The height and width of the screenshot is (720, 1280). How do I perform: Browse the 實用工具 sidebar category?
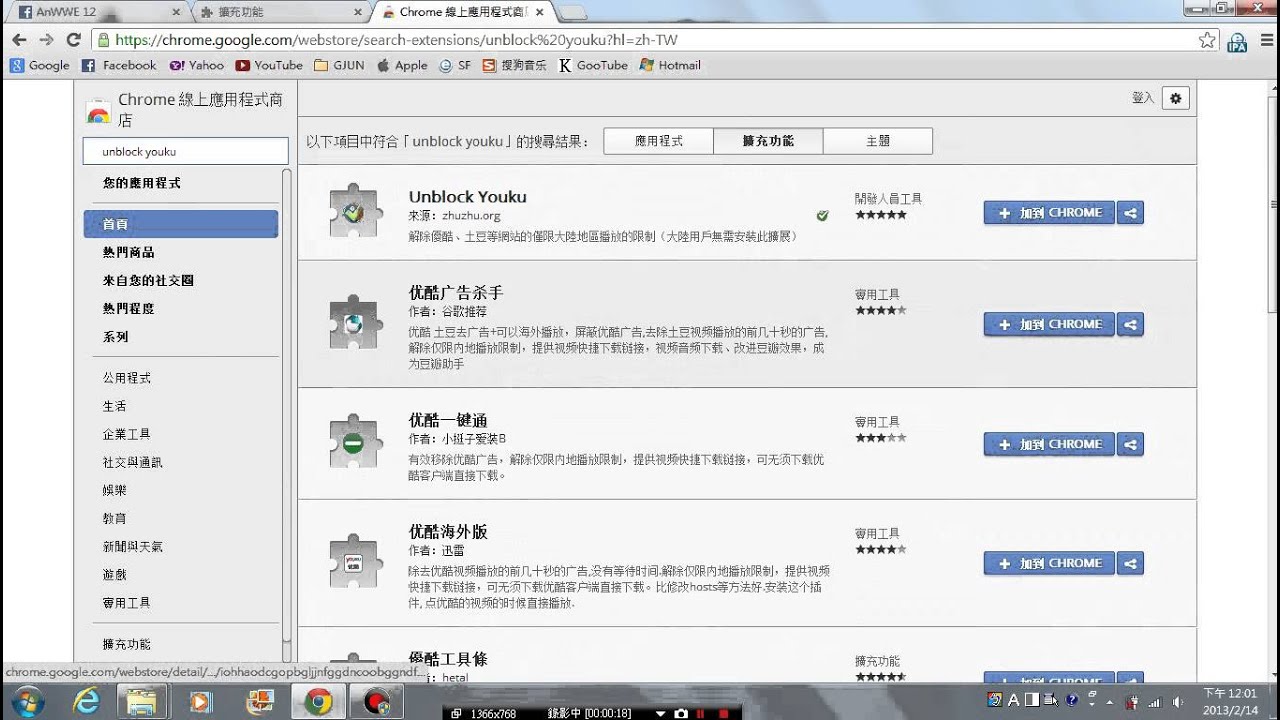(x=126, y=603)
